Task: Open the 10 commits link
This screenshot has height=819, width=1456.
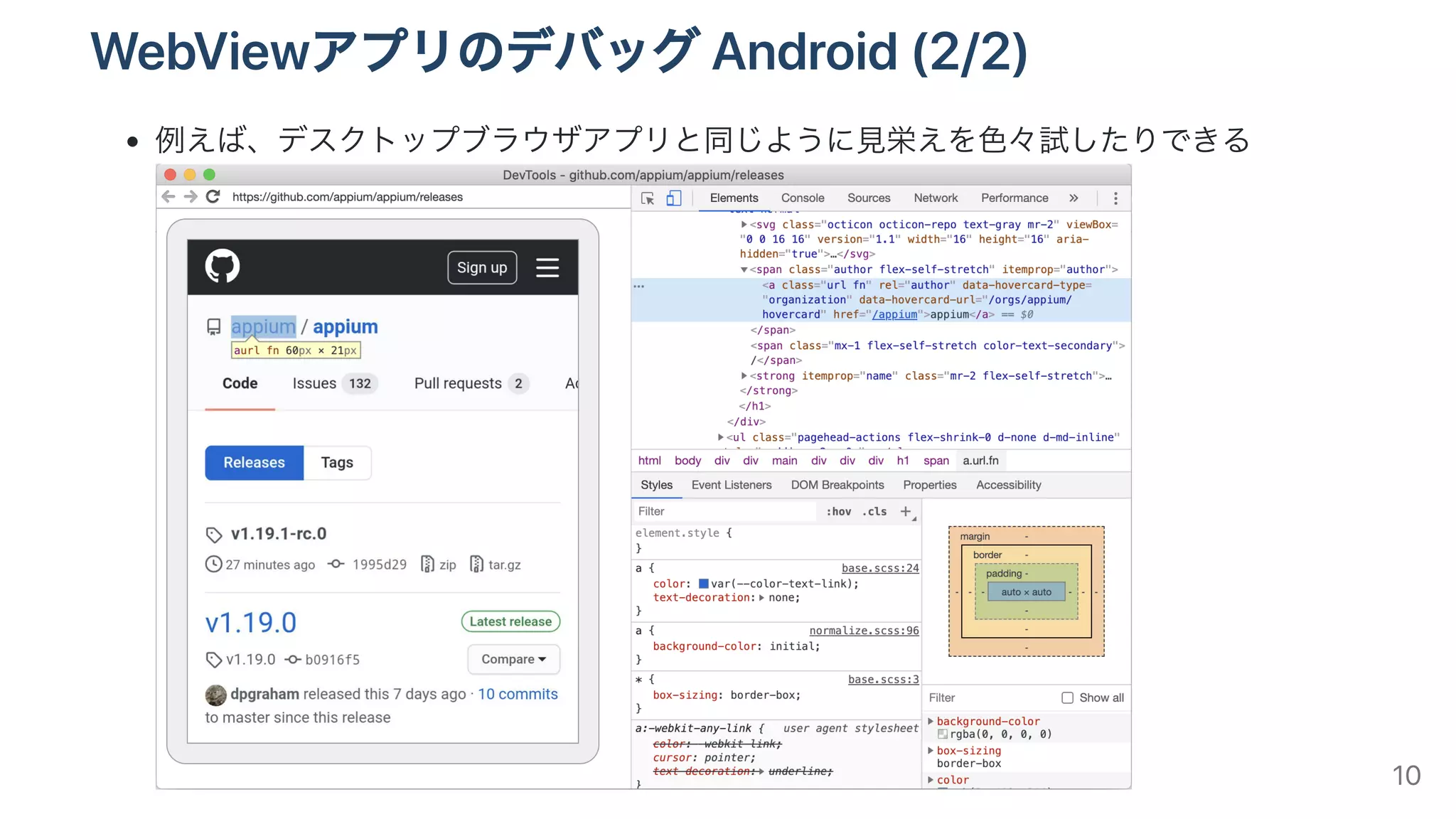Action: 518,694
